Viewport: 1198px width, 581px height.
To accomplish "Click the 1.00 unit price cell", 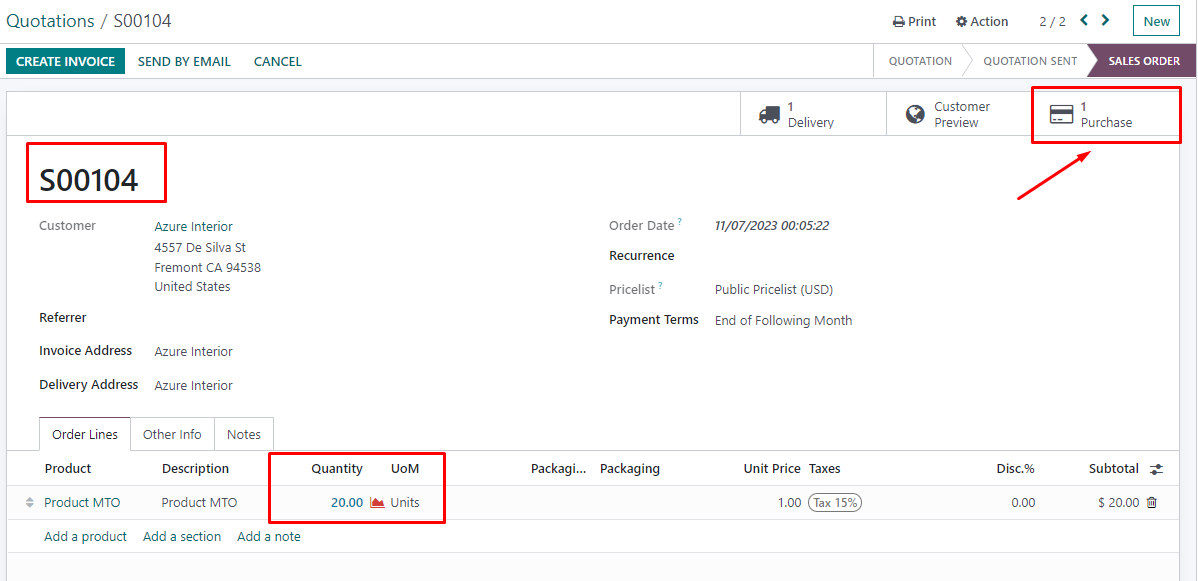I will click(x=788, y=503).
